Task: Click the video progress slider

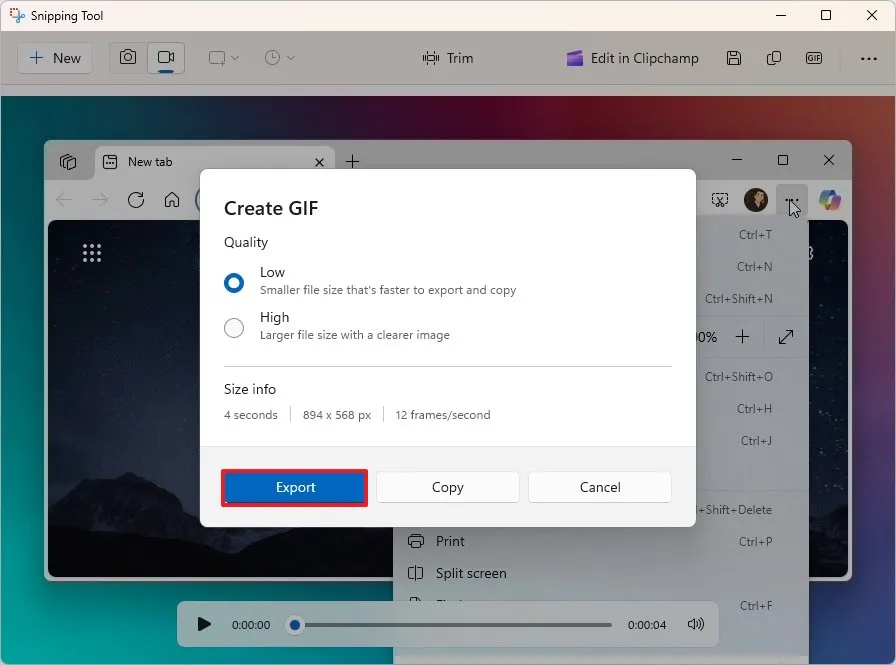Action: click(x=294, y=624)
